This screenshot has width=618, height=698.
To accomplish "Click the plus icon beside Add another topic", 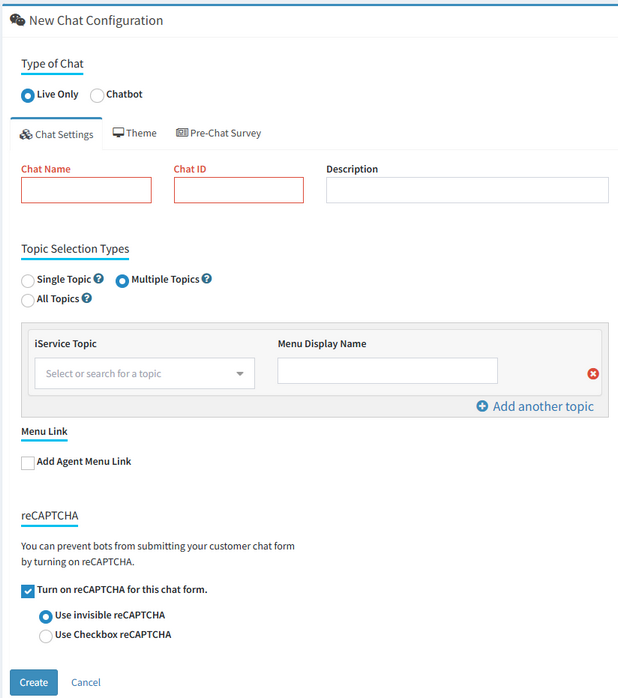I will click(482, 406).
